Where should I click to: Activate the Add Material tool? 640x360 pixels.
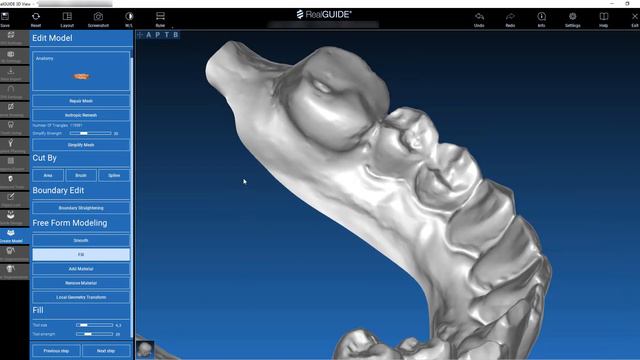point(81,269)
